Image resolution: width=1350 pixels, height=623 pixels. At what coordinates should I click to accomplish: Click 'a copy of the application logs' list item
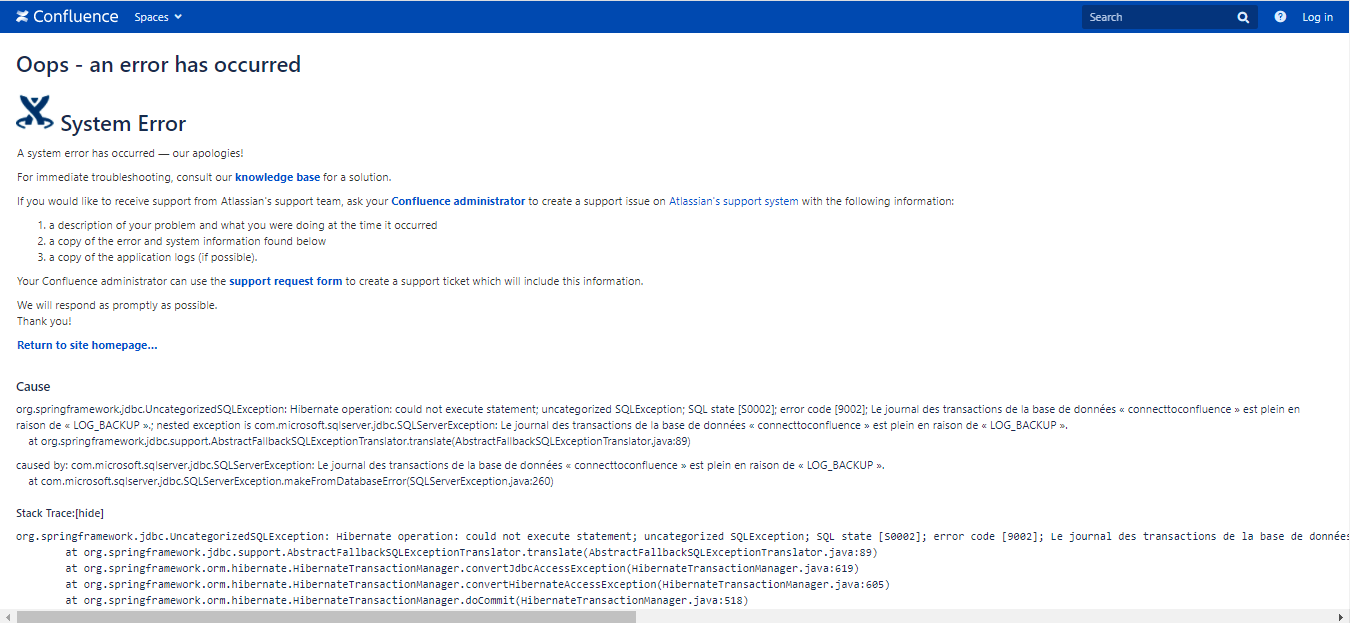(x=153, y=257)
